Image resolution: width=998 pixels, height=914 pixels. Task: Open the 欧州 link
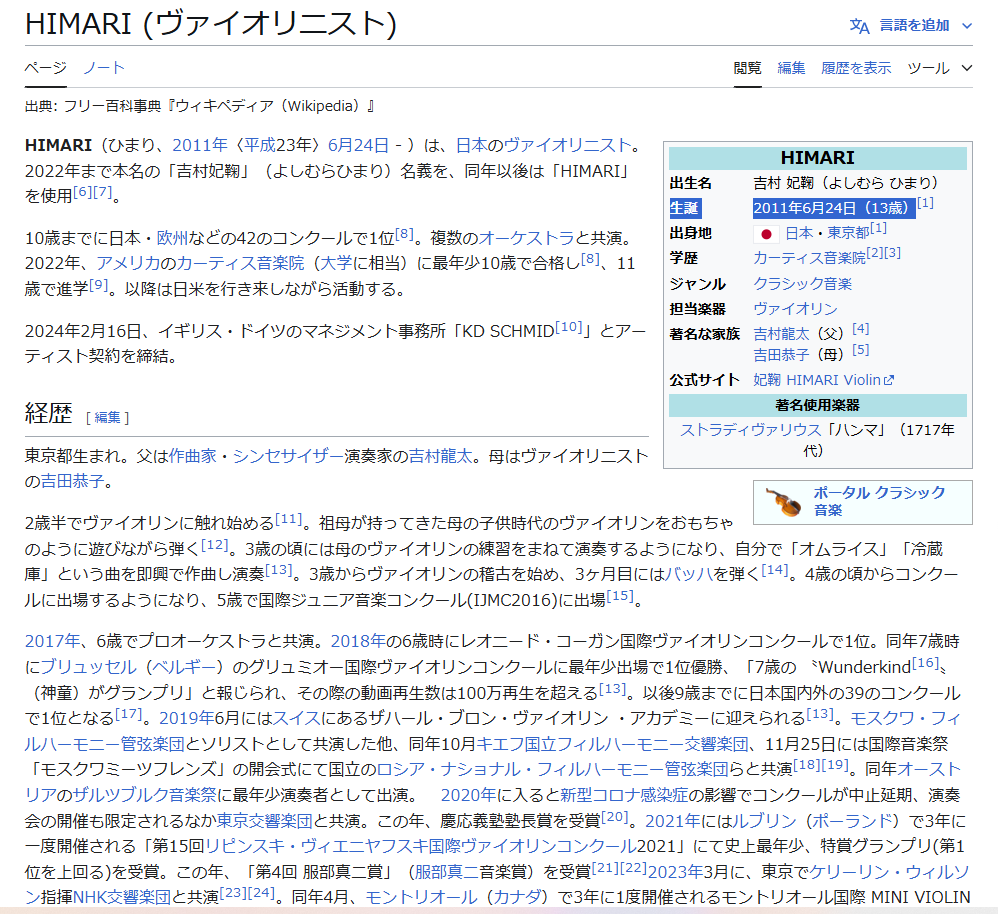click(x=172, y=238)
